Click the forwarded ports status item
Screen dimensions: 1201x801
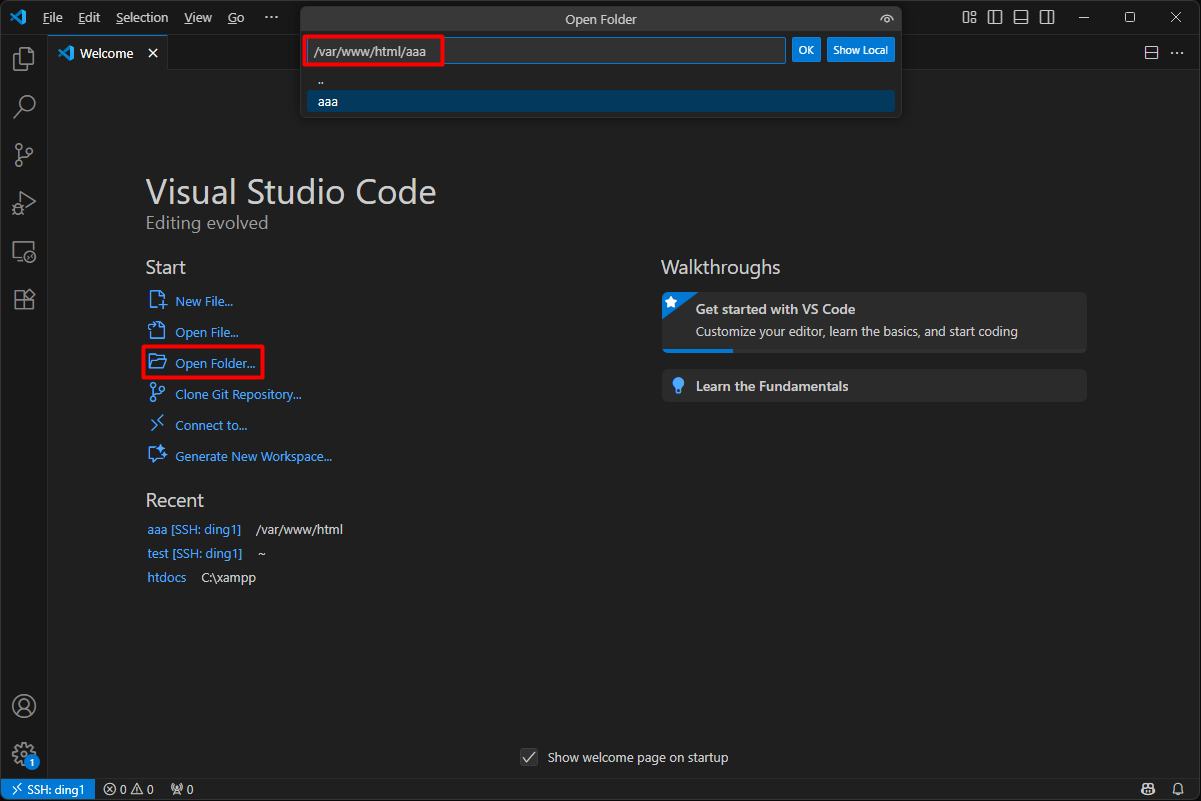click(x=182, y=790)
